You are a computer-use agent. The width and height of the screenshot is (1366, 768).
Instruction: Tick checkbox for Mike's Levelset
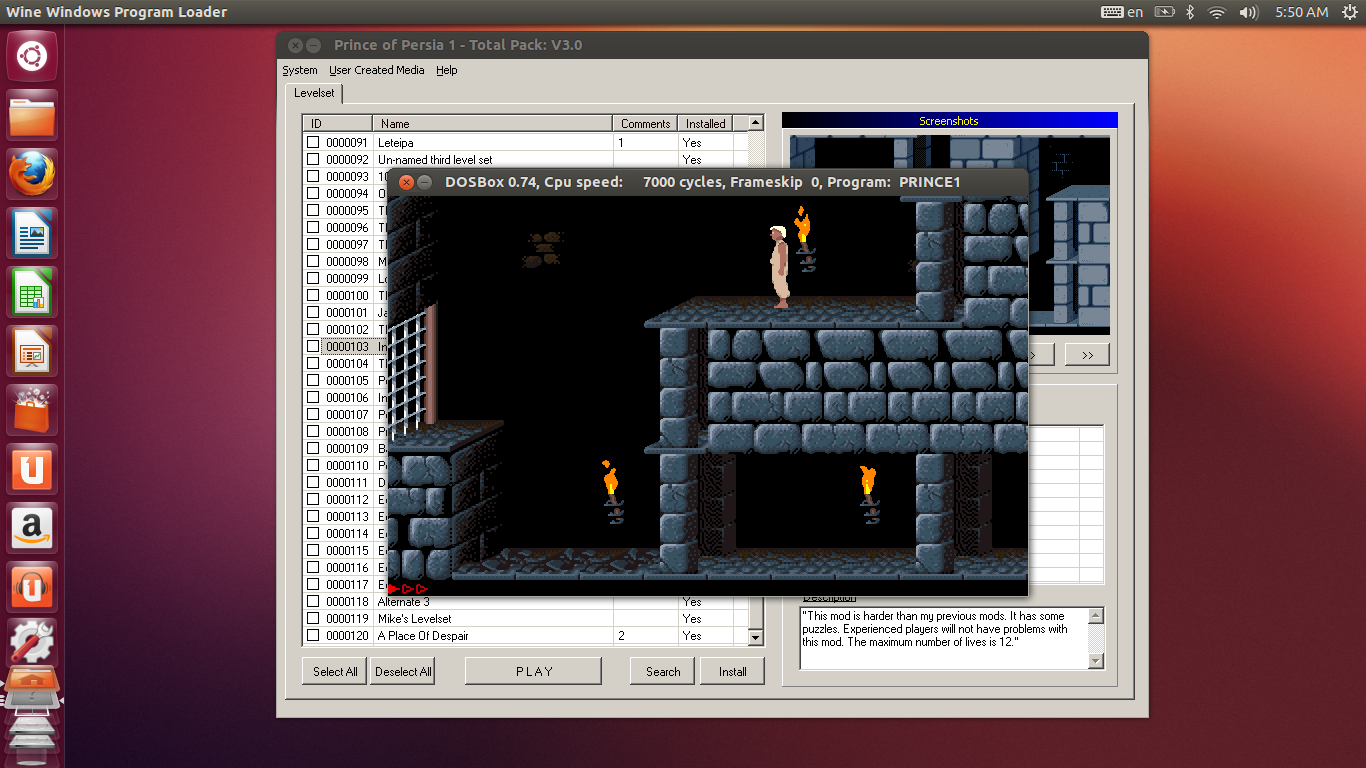313,618
